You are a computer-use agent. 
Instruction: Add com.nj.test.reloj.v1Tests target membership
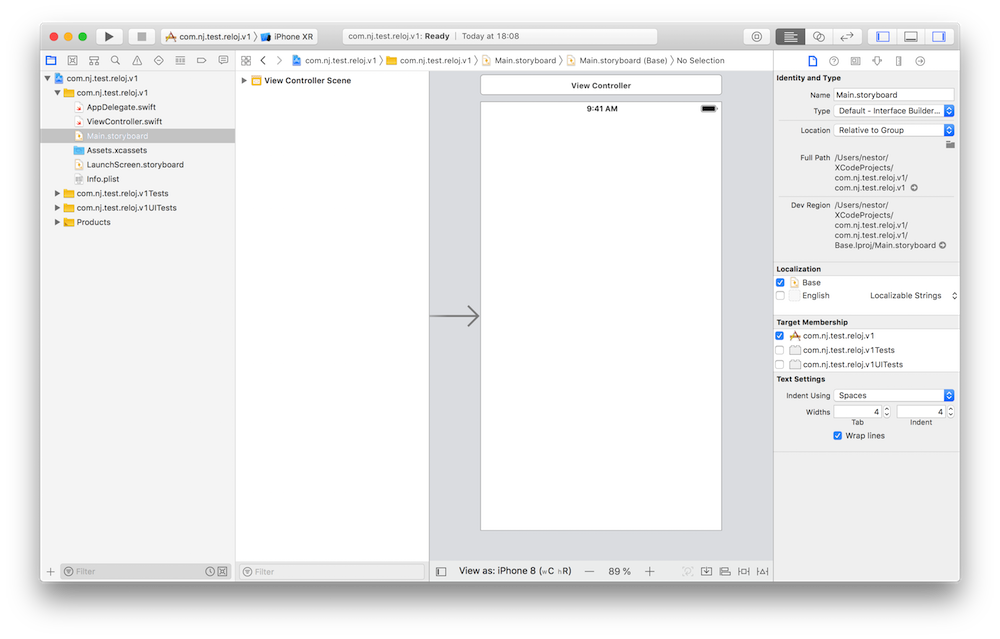click(x=780, y=350)
